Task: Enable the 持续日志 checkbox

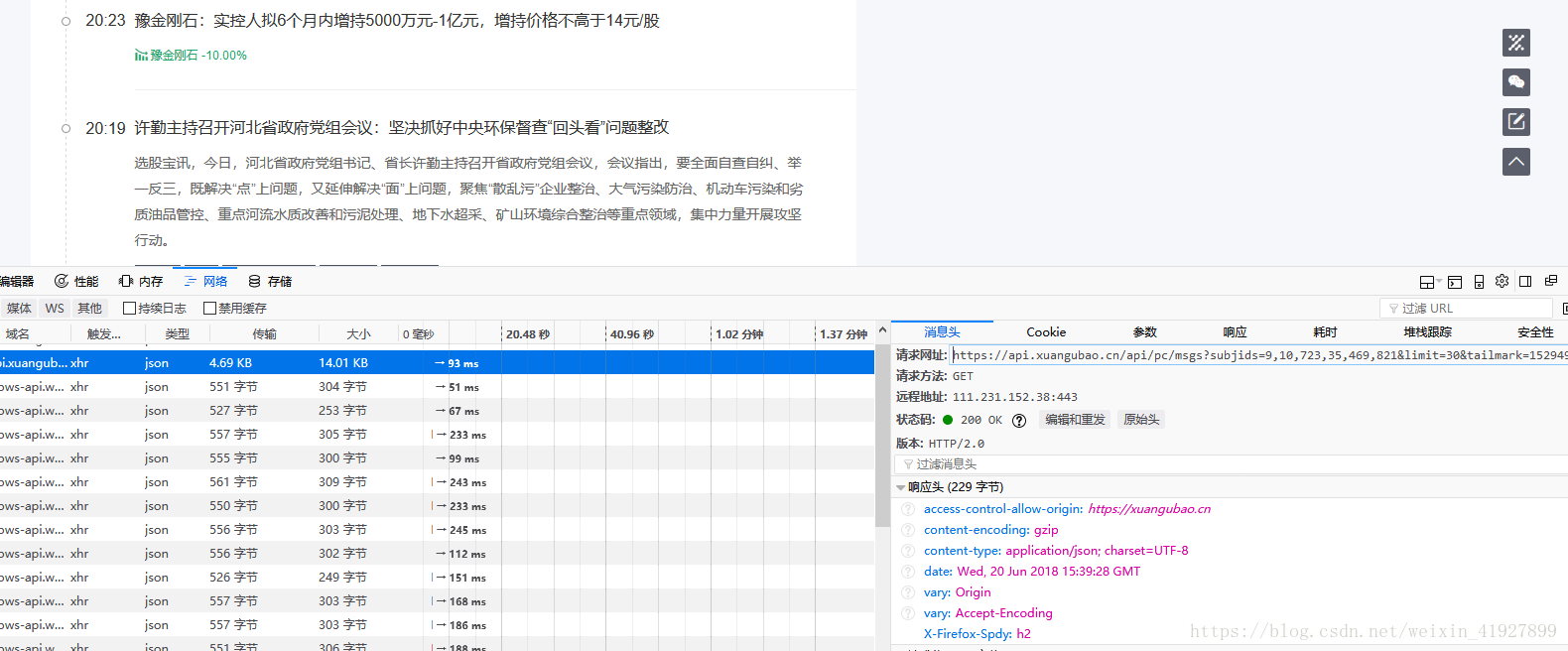Action: click(x=129, y=309)
